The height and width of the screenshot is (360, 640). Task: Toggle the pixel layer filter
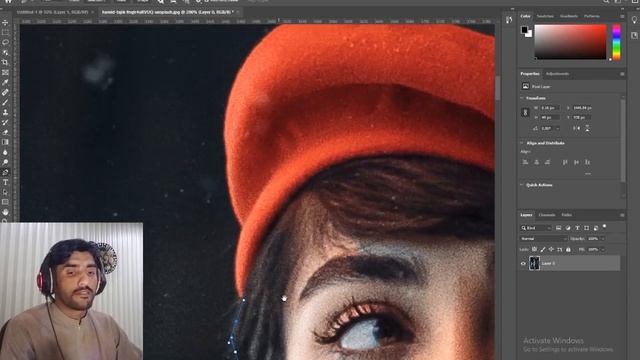(x=558, y=228)
